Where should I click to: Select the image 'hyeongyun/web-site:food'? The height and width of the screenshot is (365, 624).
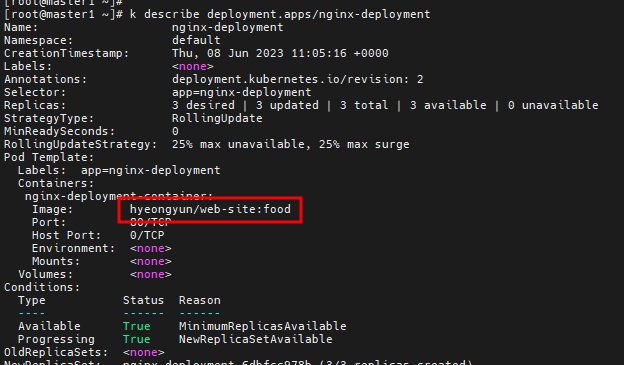tap(210, 209)
